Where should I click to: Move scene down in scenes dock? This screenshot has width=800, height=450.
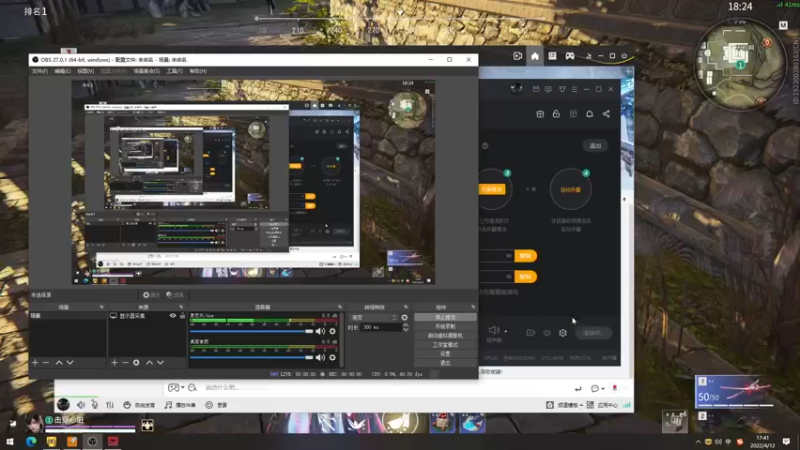click(x=70, y=362)
